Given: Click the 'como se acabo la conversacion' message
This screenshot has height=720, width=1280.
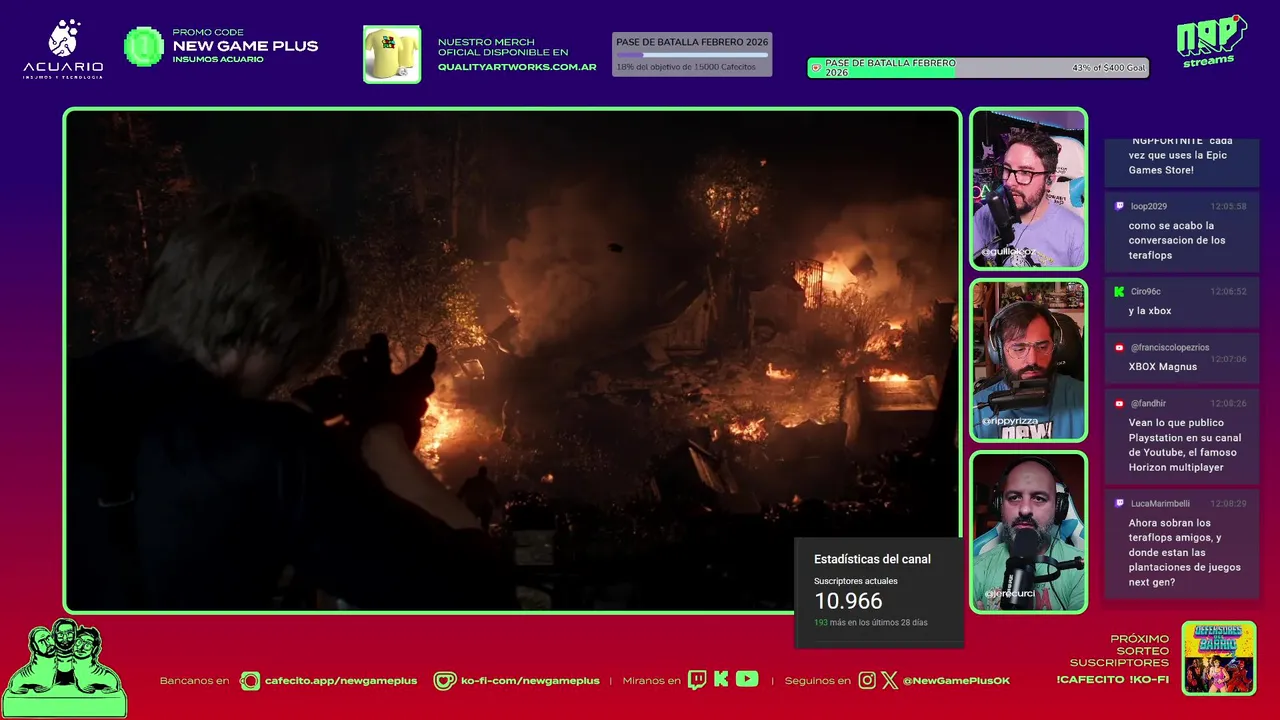Looking at the screenshot, I should (1177, 240).
